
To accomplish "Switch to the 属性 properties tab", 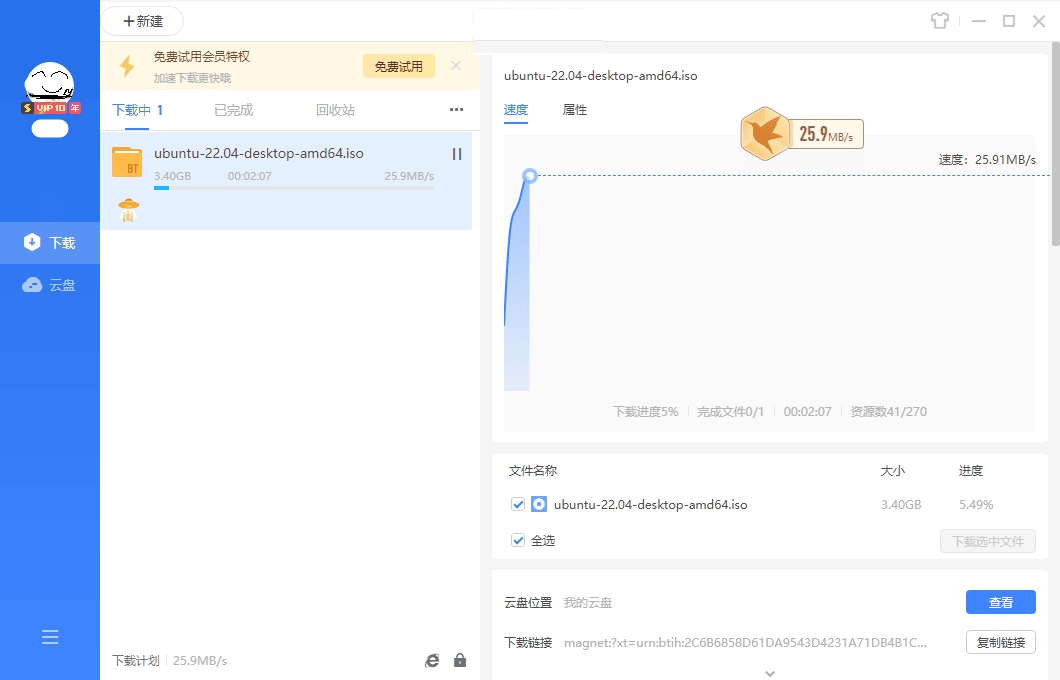I will pyautogui.click(x=575, y=110).
